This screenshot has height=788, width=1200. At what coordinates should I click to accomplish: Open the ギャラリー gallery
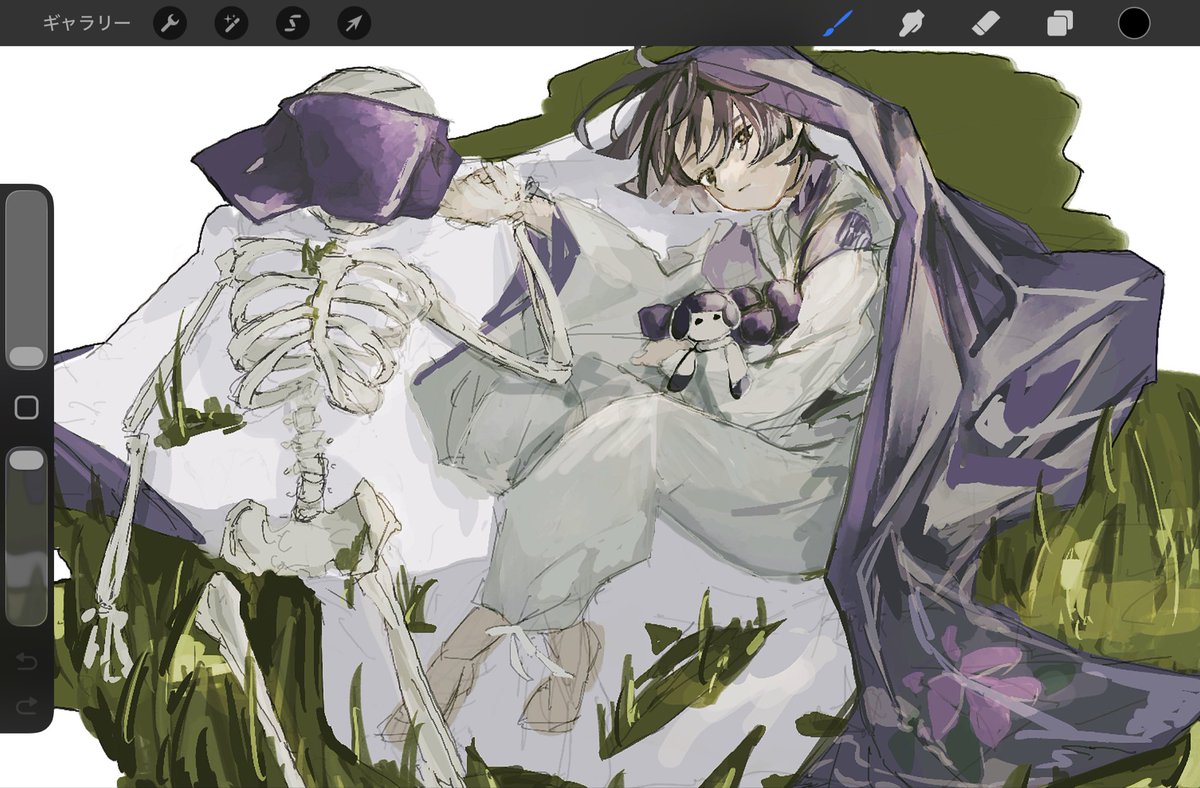[86, 23]
